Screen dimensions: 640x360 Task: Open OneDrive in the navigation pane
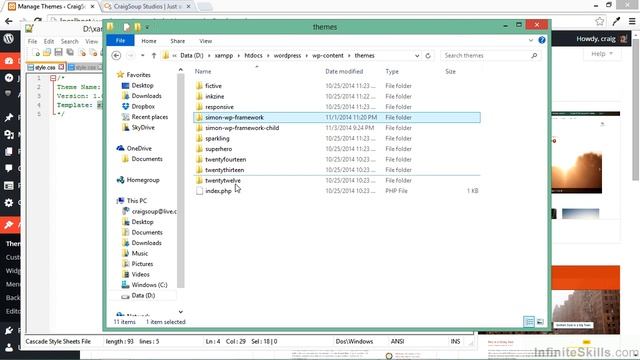coord(139,149)
